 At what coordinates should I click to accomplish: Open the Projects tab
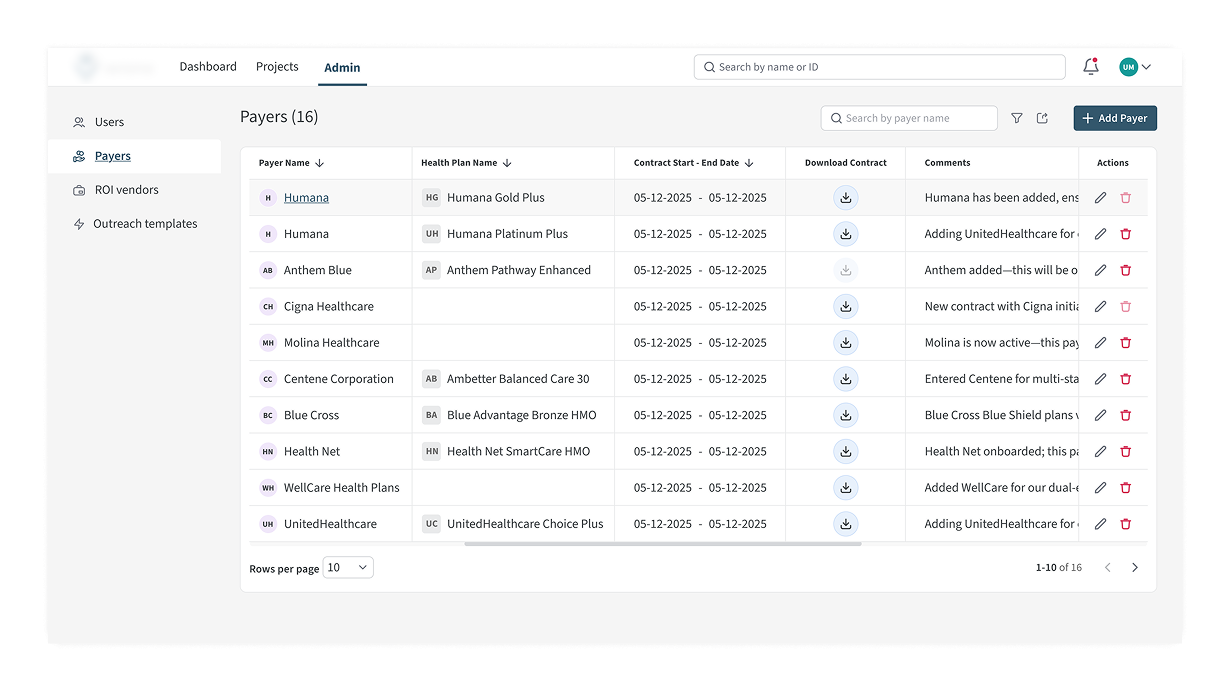click(x=277, y=67)
